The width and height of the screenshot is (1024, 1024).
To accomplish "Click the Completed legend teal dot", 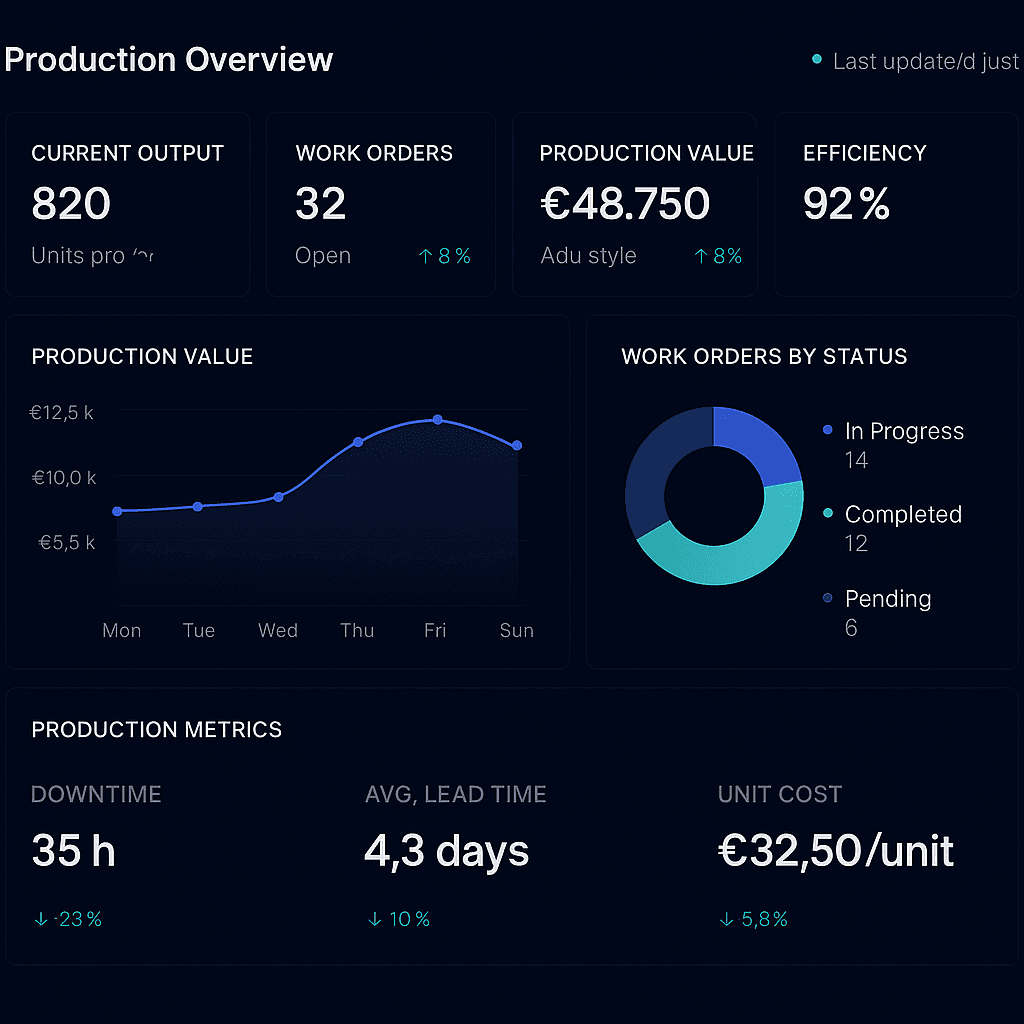I will [x=827, y=513].
